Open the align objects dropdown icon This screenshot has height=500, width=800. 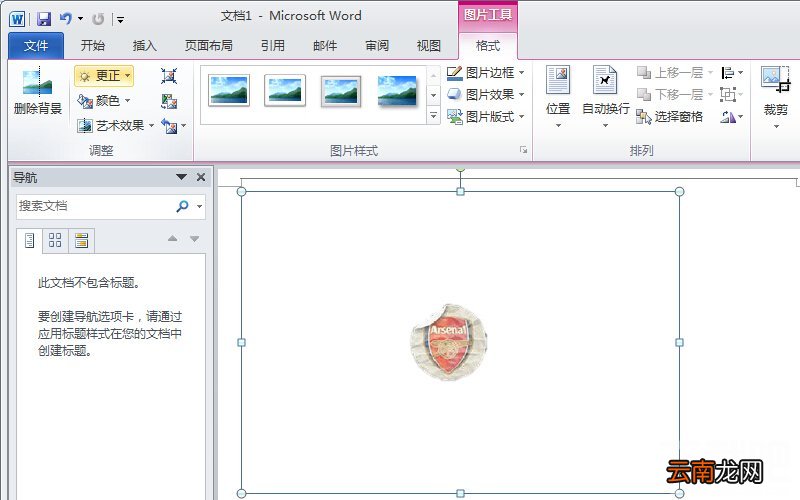tap(732, 73)
